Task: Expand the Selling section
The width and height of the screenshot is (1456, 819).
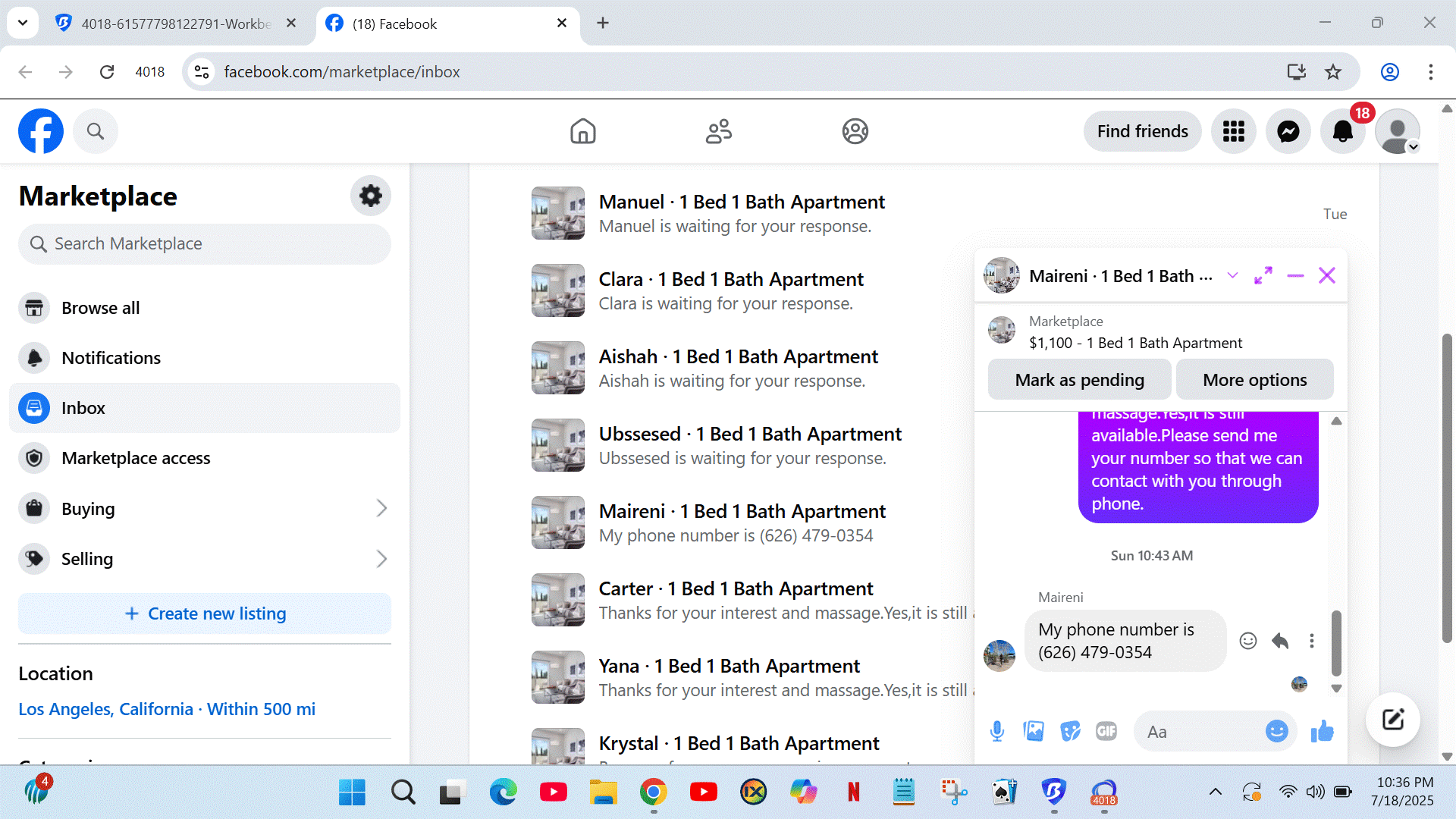Action: [381, 559]
